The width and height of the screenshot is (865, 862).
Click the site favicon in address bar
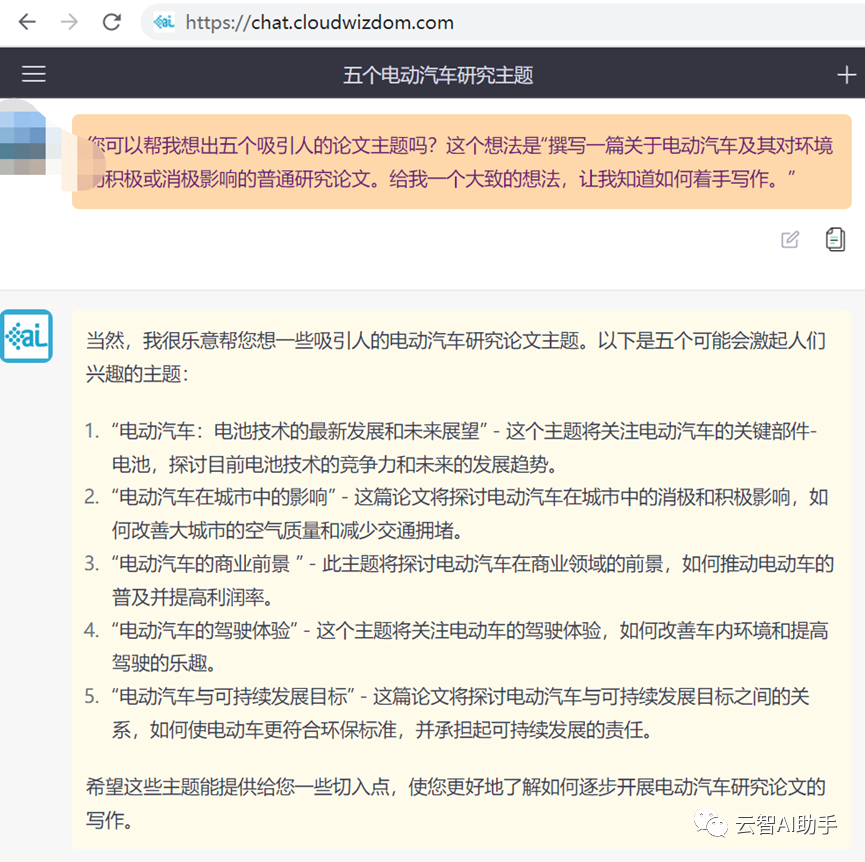pyautogui.click(x=164, y=22)
